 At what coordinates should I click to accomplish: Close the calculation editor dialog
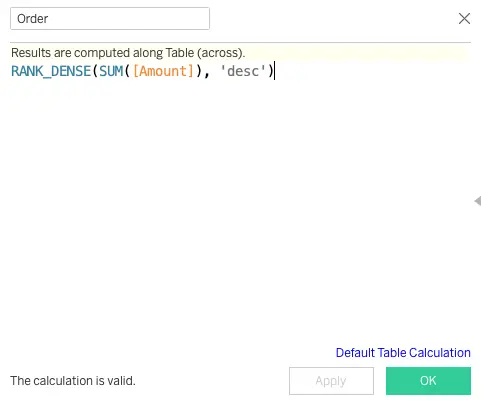[464, 19]
